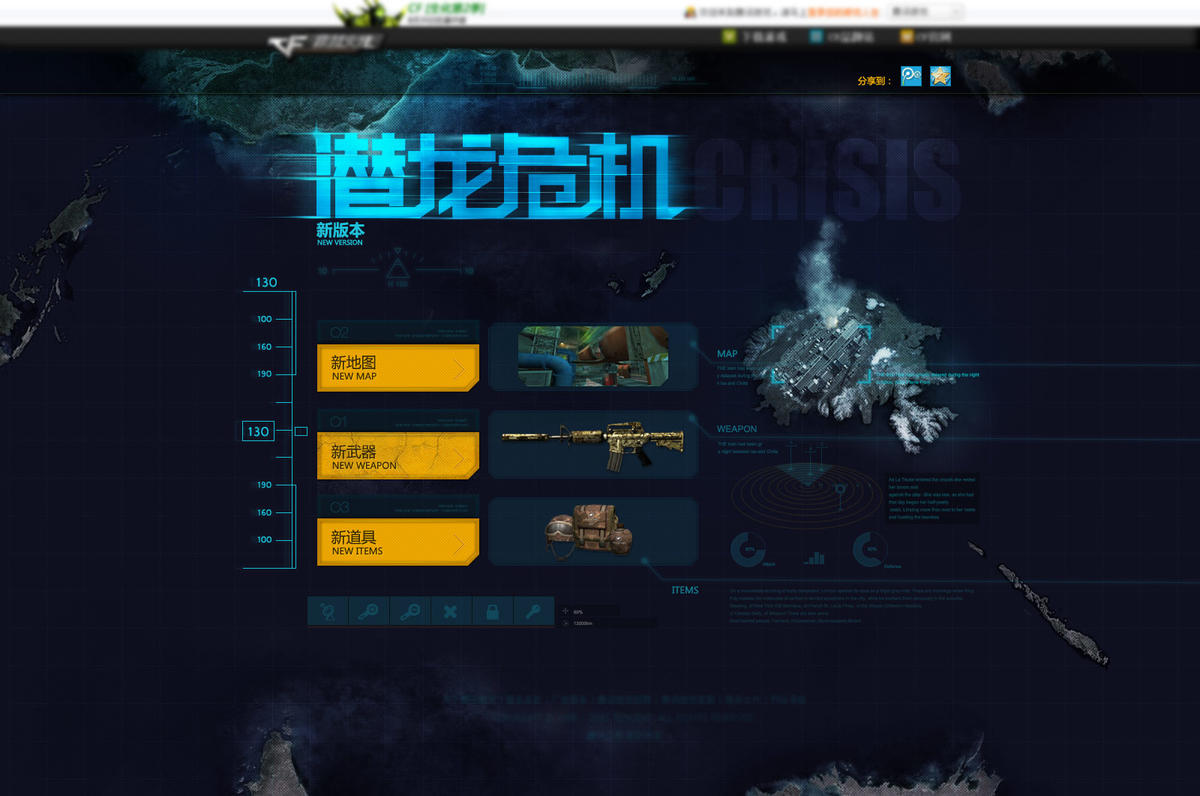Open the blue-icon forum link in the nav bar

(x=842, y=37)
